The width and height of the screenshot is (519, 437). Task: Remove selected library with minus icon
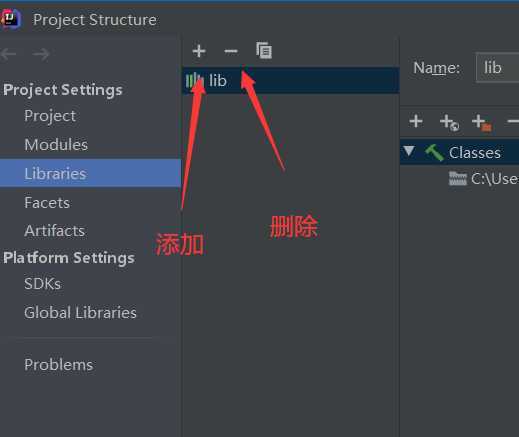click(x=231, y=51)
